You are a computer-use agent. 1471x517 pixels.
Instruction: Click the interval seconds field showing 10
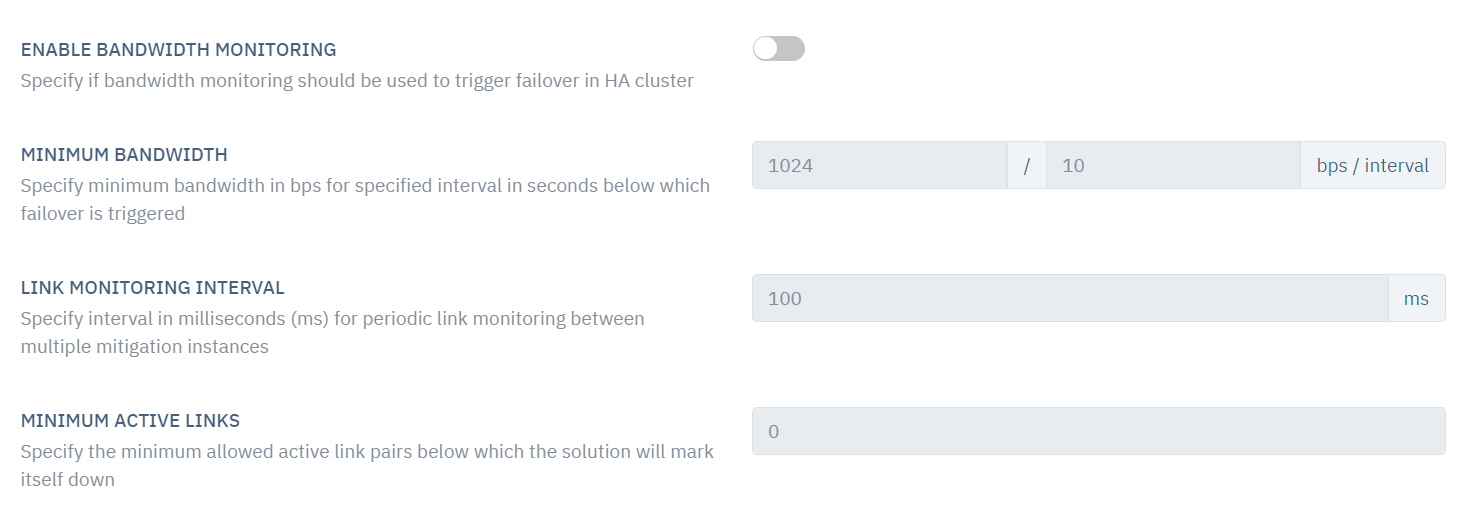coord(1172,165)
